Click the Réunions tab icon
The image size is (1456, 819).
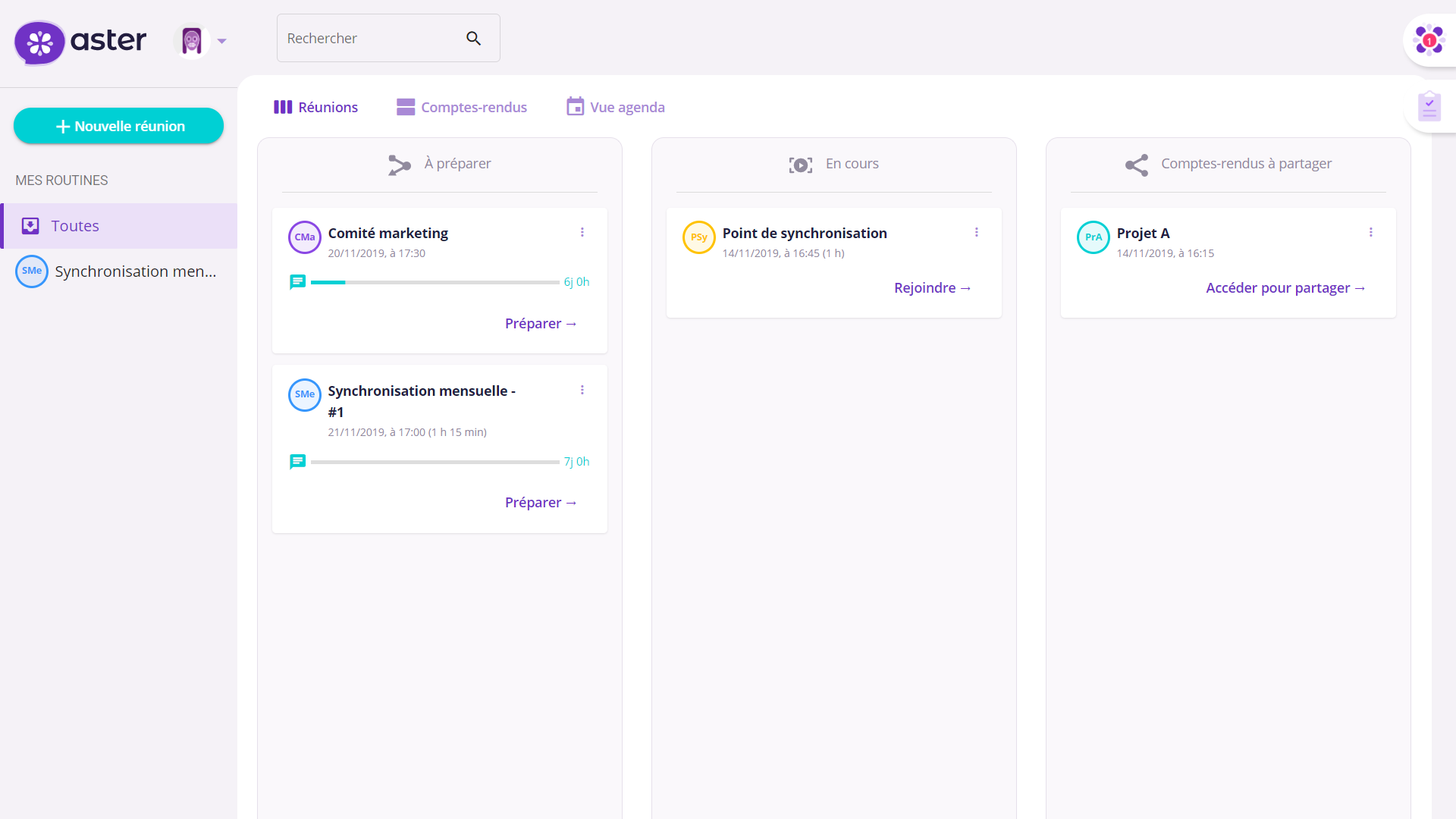[x=283, y=107]
